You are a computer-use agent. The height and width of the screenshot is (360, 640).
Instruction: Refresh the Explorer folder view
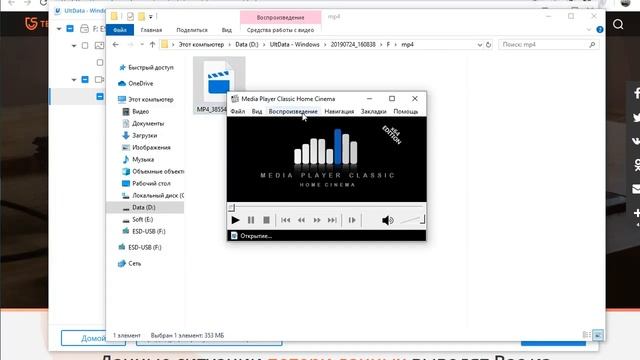pos(488,45)
